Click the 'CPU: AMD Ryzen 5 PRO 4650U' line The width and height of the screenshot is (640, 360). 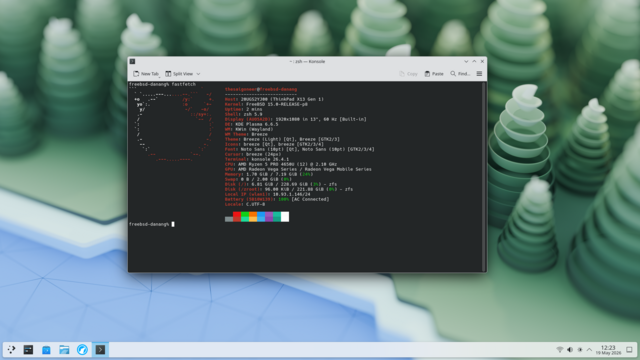[x=281, y=164]
